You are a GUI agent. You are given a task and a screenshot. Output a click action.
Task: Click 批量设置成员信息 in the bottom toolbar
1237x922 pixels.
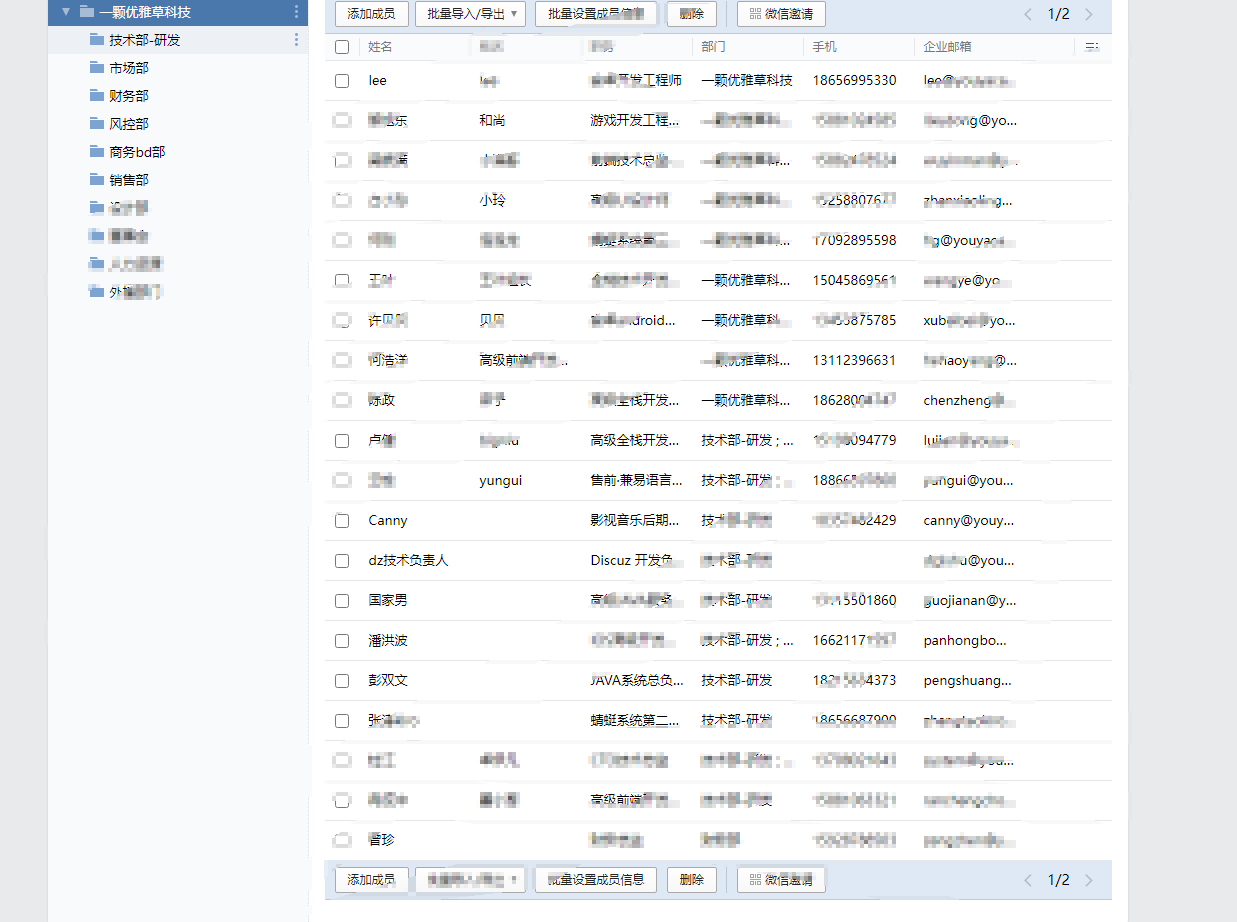pyautogui.click(x=596, y=880)
